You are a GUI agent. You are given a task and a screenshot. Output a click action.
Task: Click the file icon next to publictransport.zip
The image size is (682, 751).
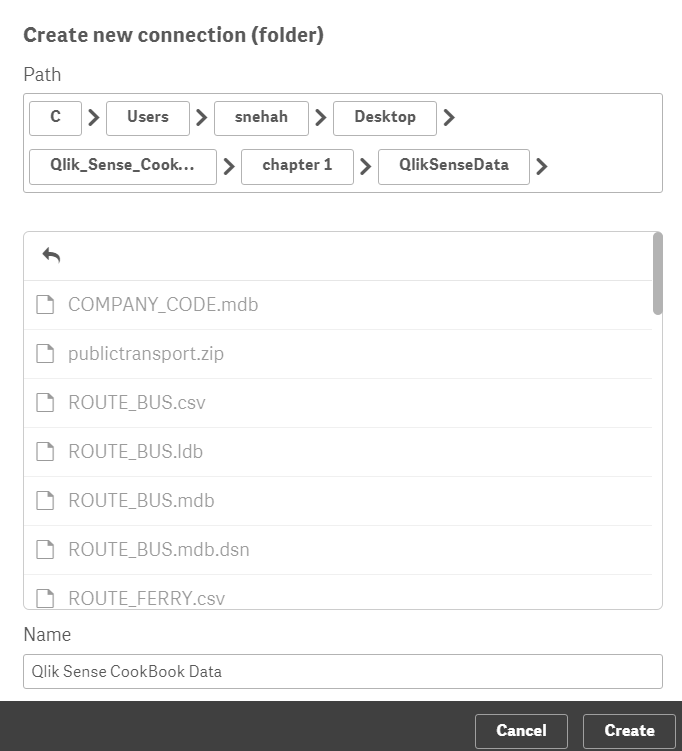coord(45,353)
